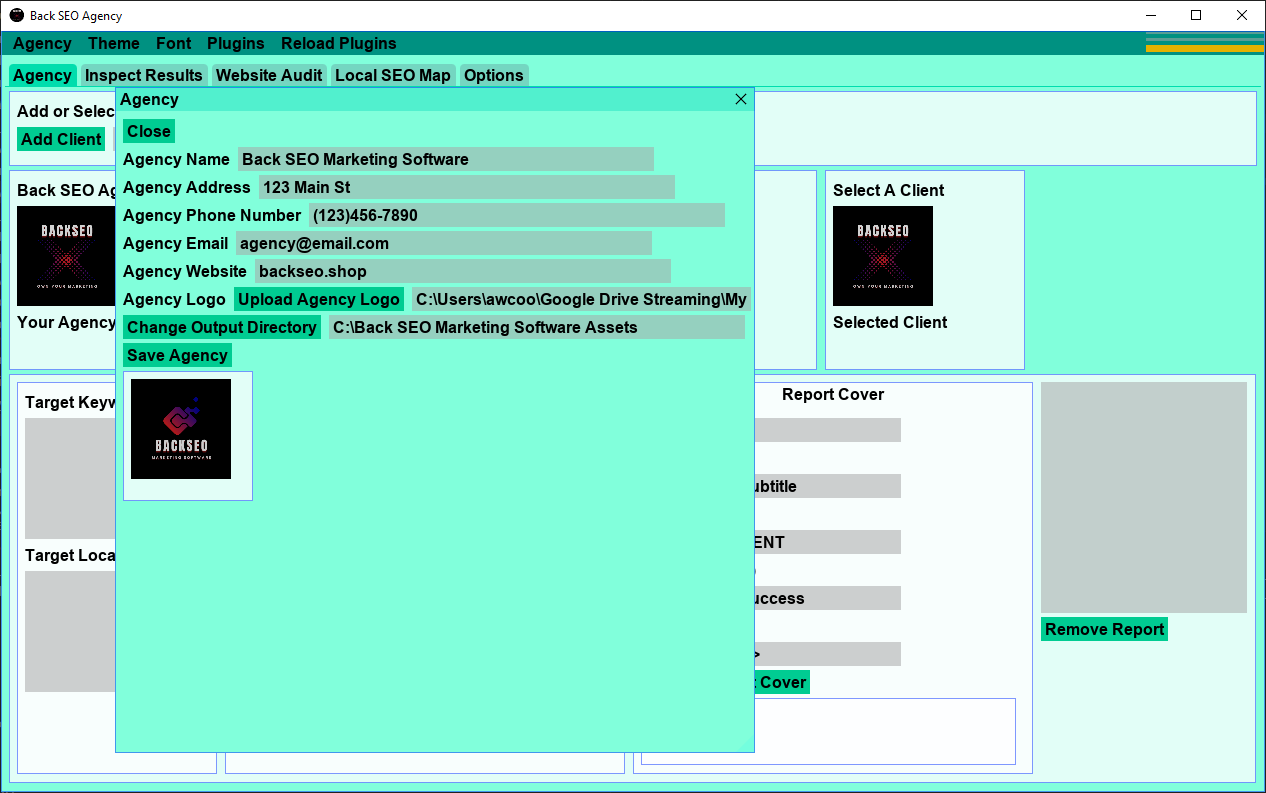The image size is (1266, 793).
Task: Open the Options tab
Action: coord(494,75)
